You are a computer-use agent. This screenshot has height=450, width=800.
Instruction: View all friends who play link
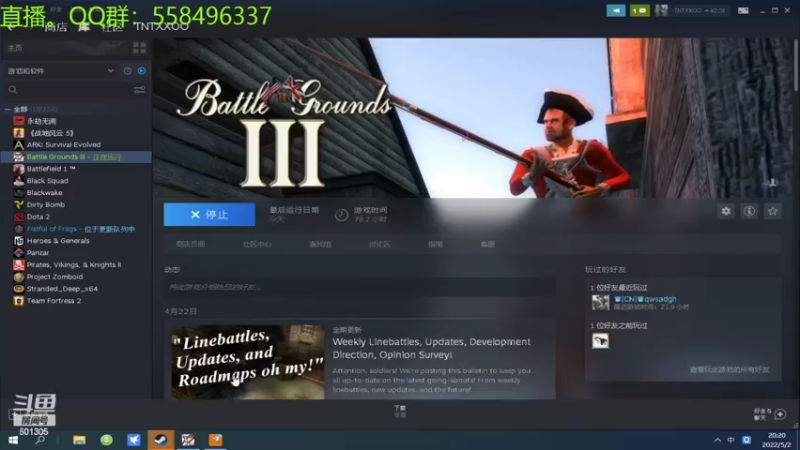point(729,369)
